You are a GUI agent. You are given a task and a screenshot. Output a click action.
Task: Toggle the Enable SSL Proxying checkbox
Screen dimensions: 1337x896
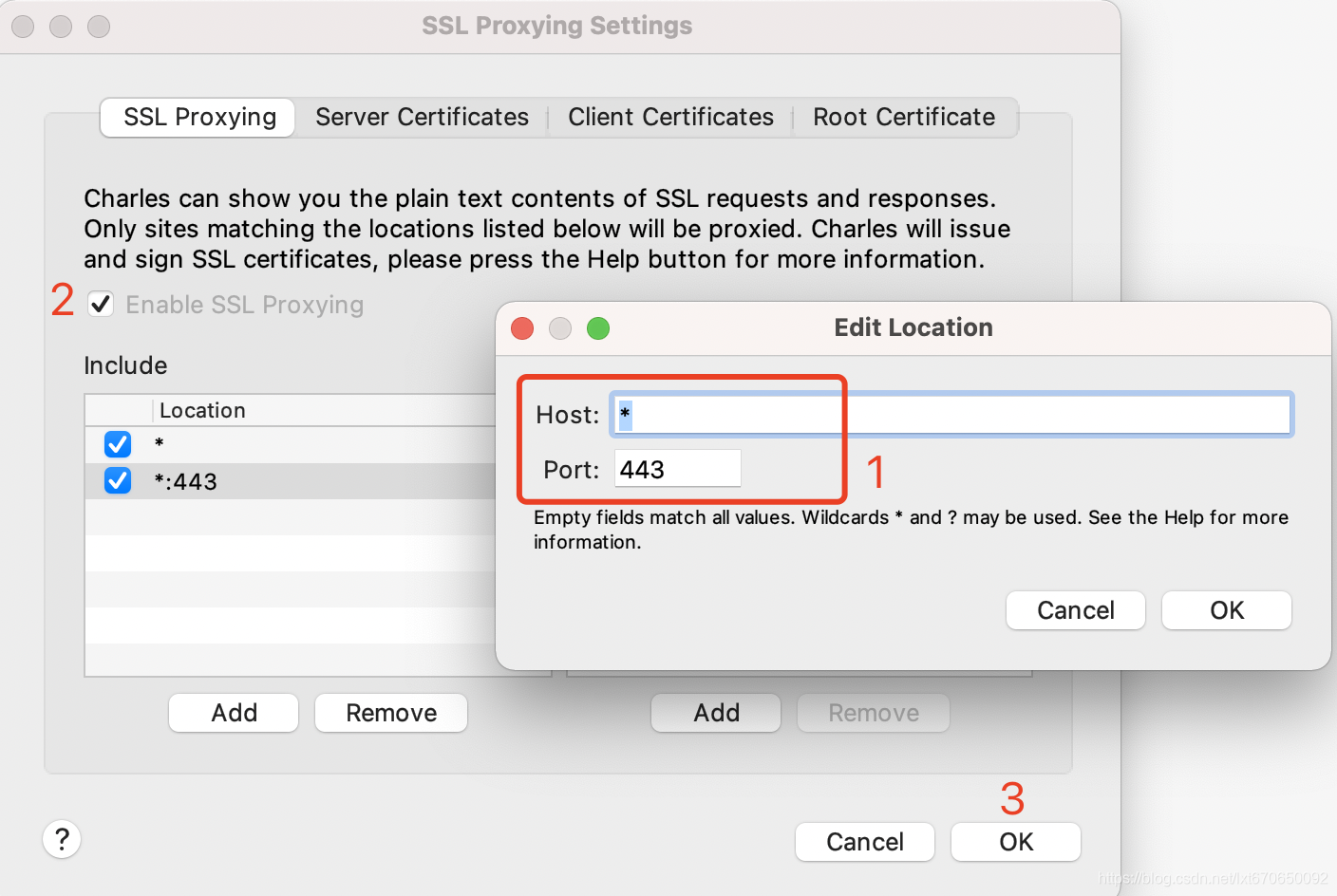[x=101, y=305]
